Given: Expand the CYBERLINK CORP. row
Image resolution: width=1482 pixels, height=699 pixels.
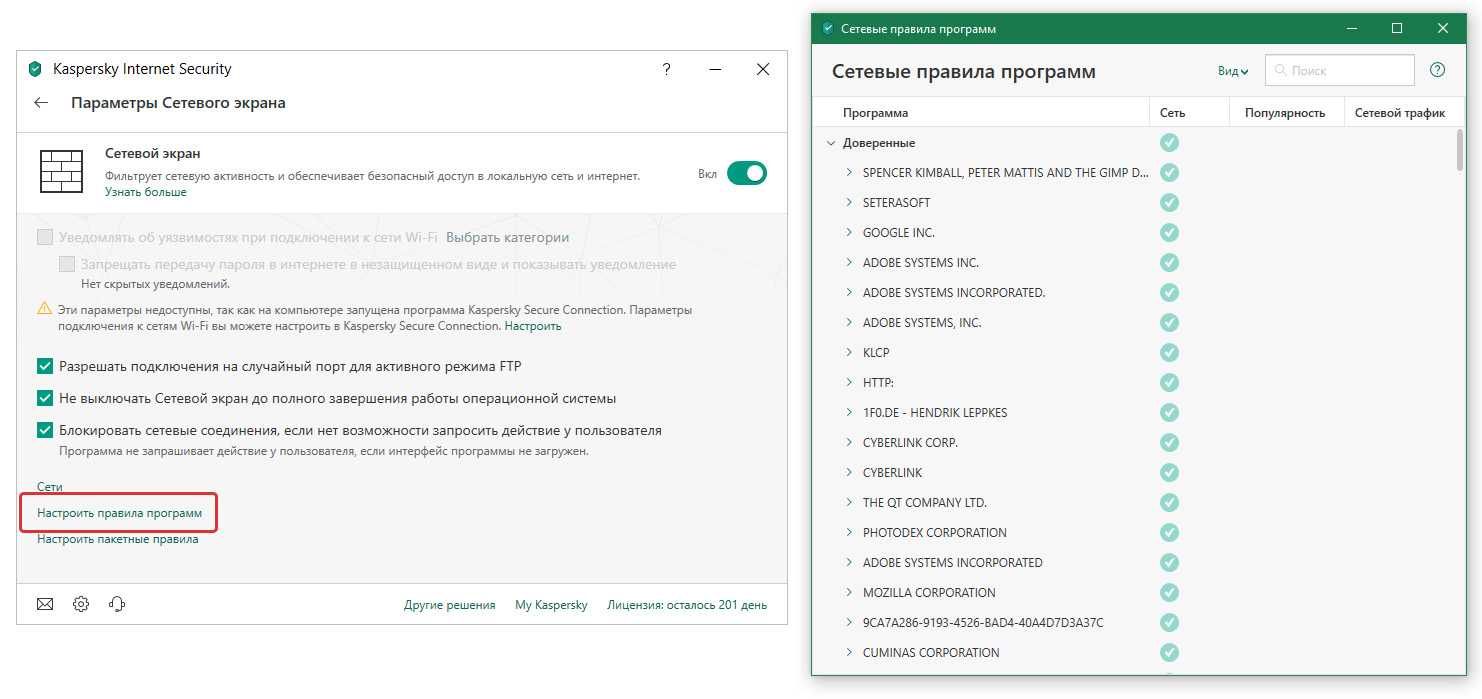Looking at the screenshot, I should [850, 442].
